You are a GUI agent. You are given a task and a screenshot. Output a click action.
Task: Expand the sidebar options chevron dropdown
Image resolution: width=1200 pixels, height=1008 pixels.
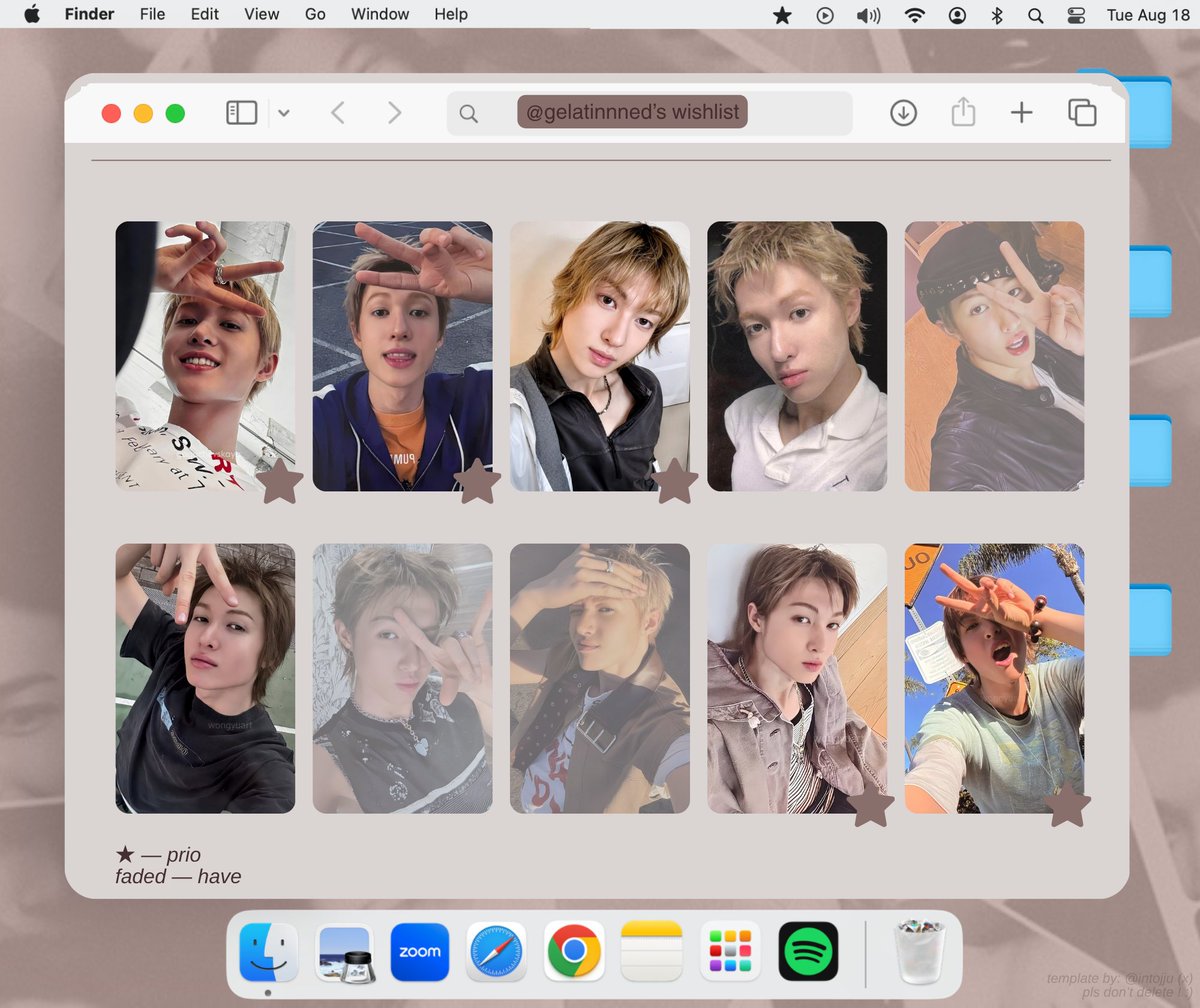284,114
